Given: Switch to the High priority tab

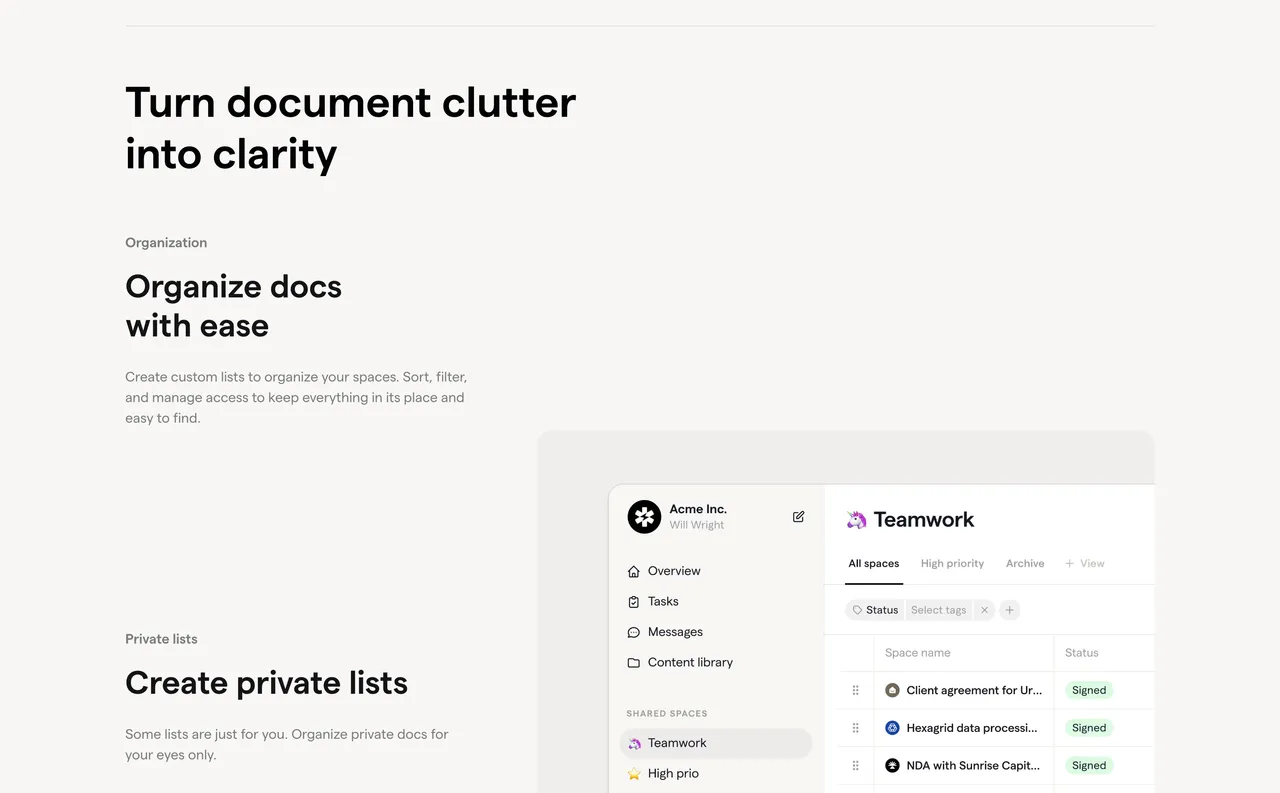Looking at the screenshot, I should [952, 563].
